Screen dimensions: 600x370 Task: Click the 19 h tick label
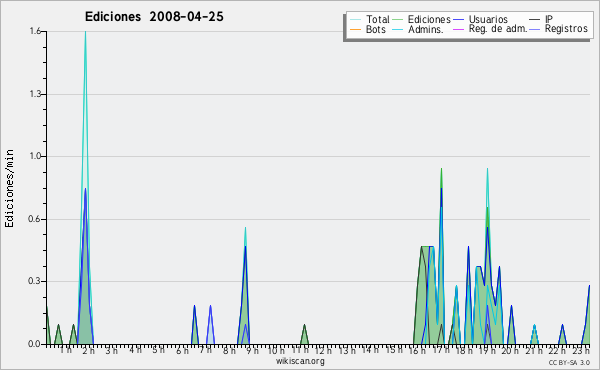tap(488, 350)
